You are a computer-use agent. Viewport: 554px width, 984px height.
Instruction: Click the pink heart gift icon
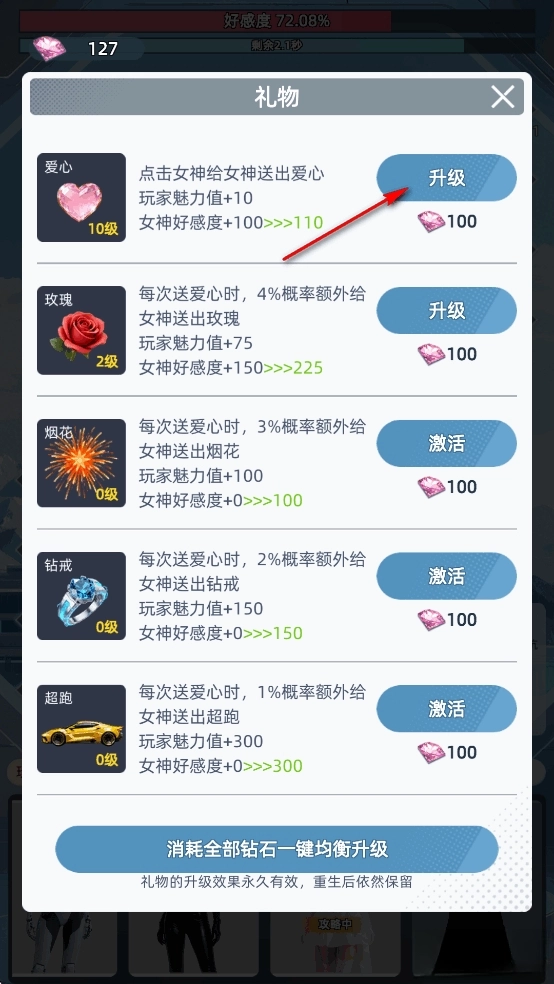pyautogui.click(x=79, y=201)
